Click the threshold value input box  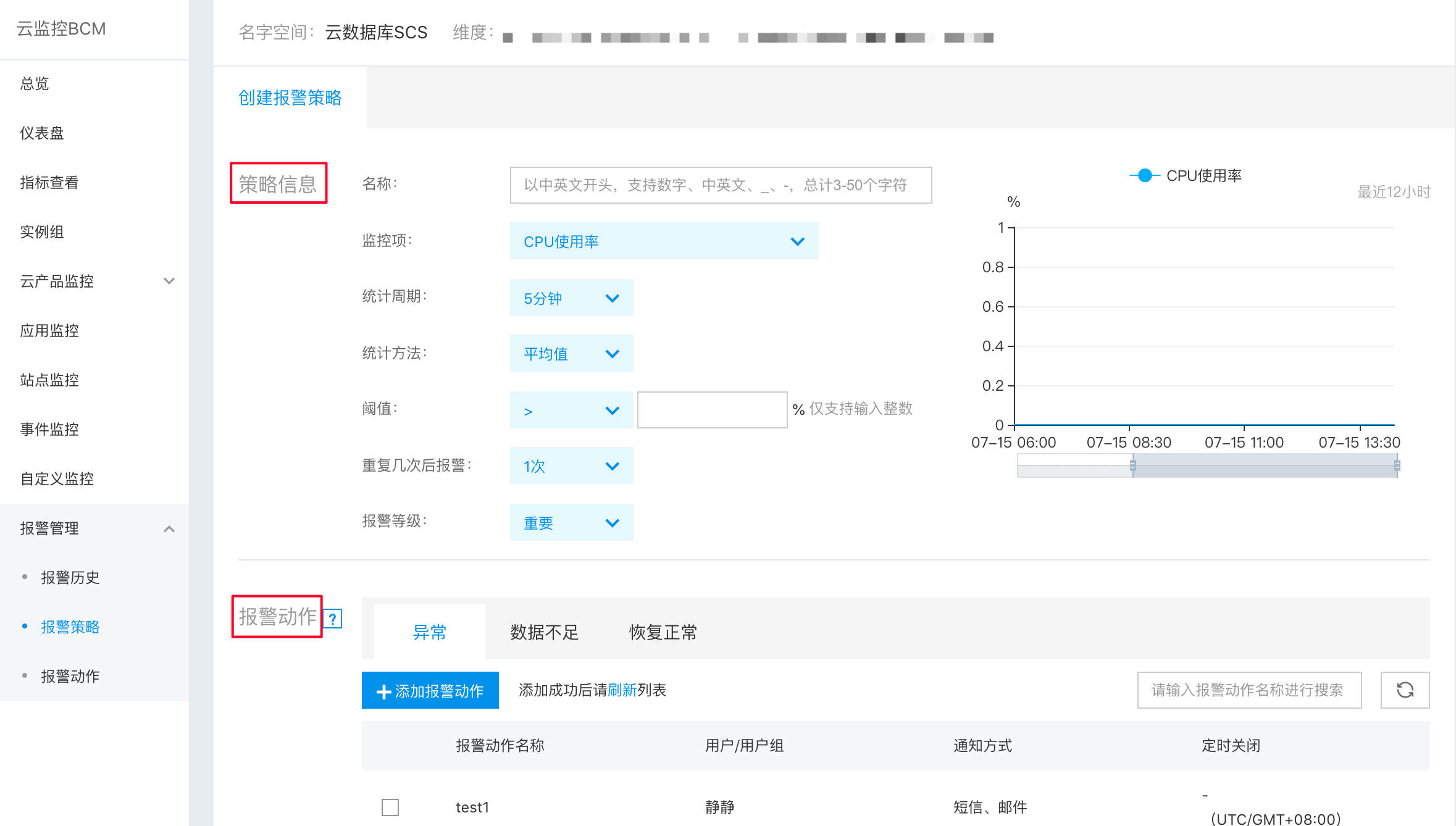pos(712,409)
